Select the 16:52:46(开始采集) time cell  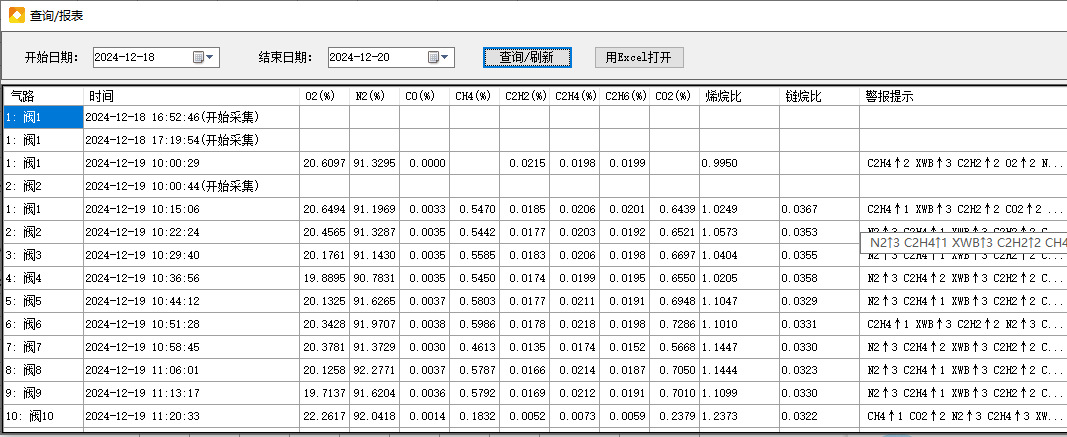point(192,117)
